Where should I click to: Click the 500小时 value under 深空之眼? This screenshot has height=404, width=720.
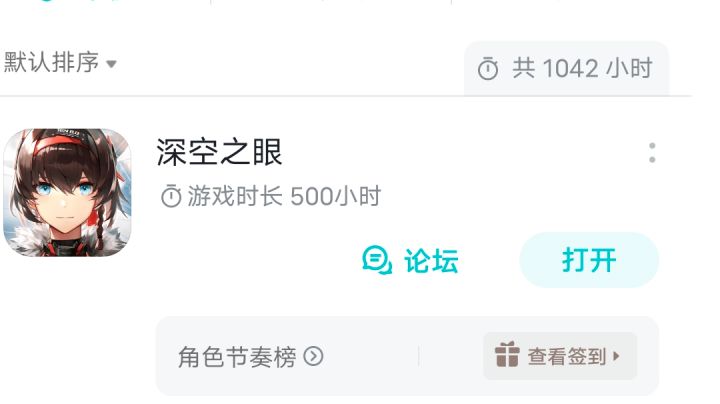(336, 196)
